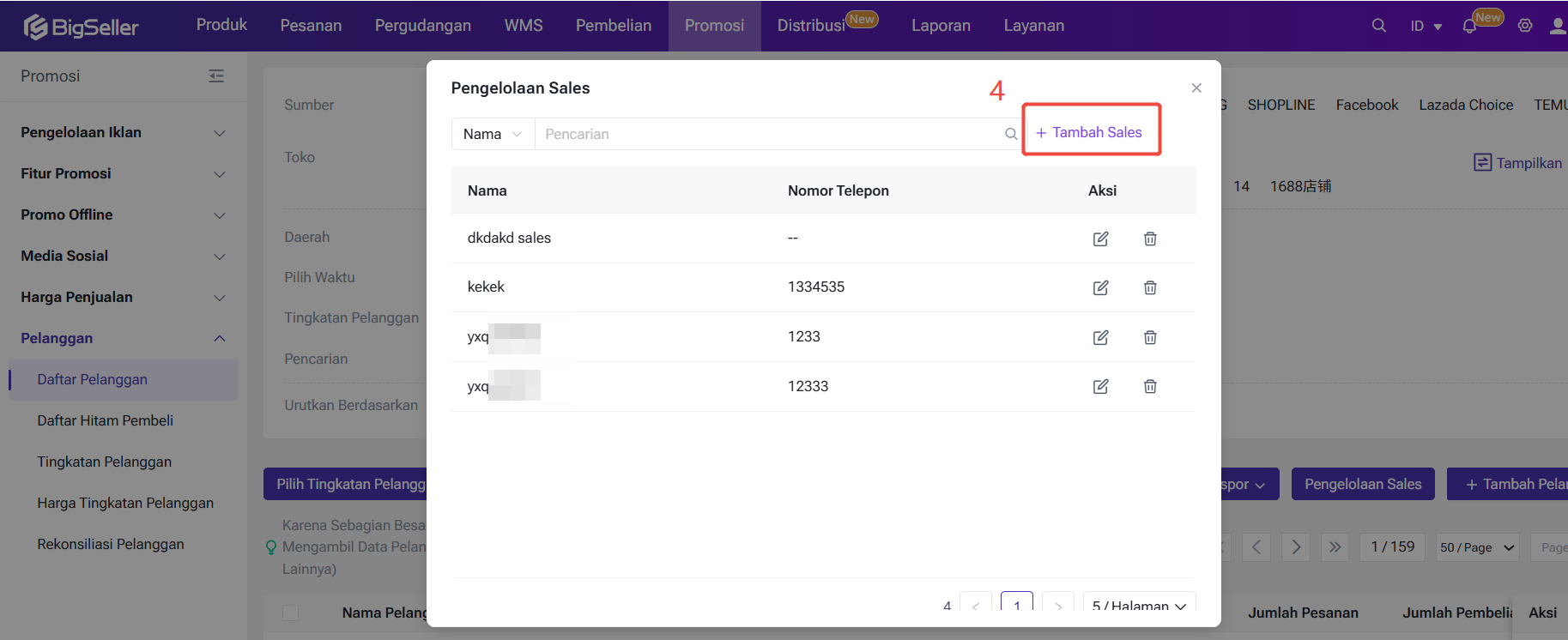Image resolution: width=1568 pixels, height=640 pixels.
Task: Open the Pesanan top menu
Action: [311, 26]
